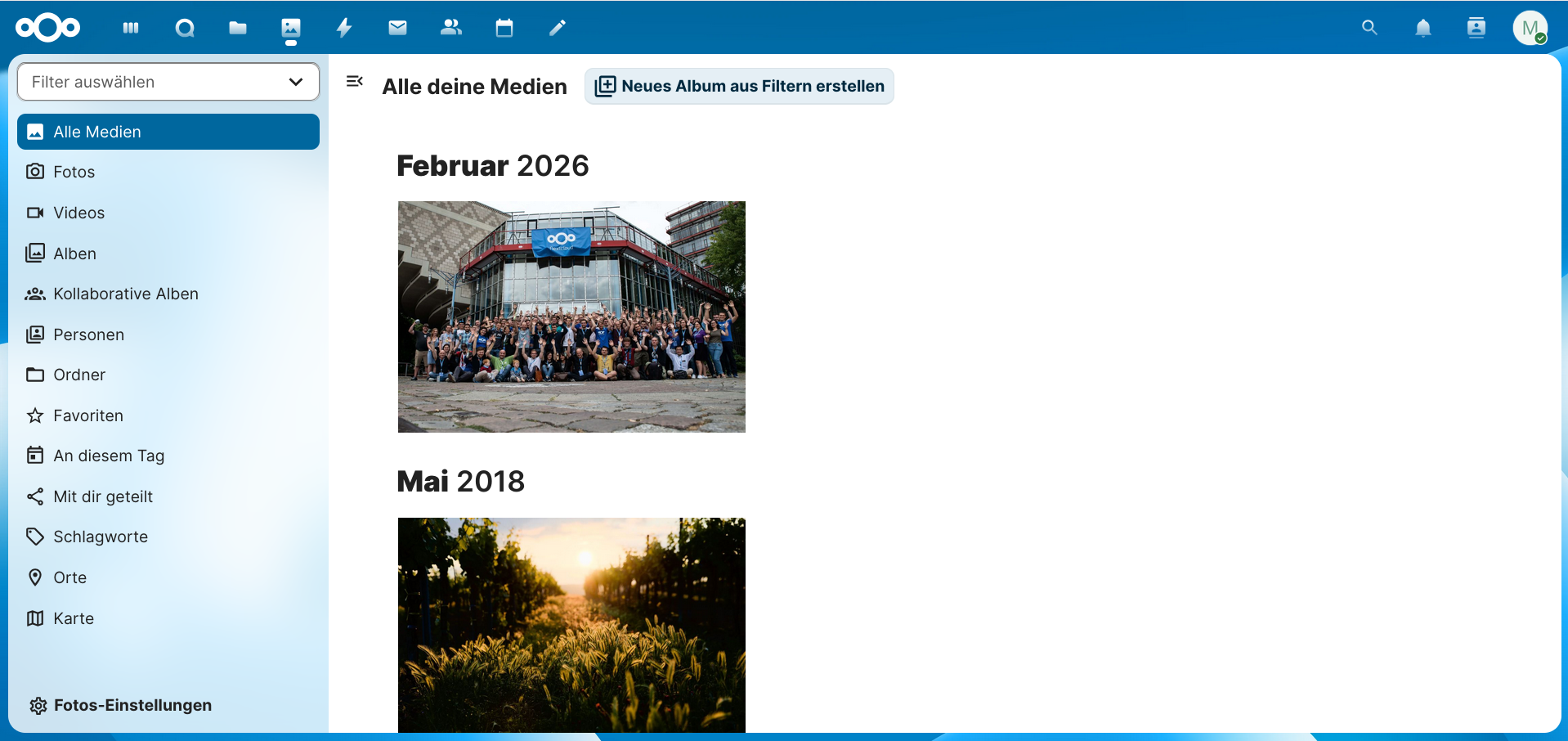The image size is (1568, 741).
Task: Open the Kalender app icon
Action: point(504,27)
